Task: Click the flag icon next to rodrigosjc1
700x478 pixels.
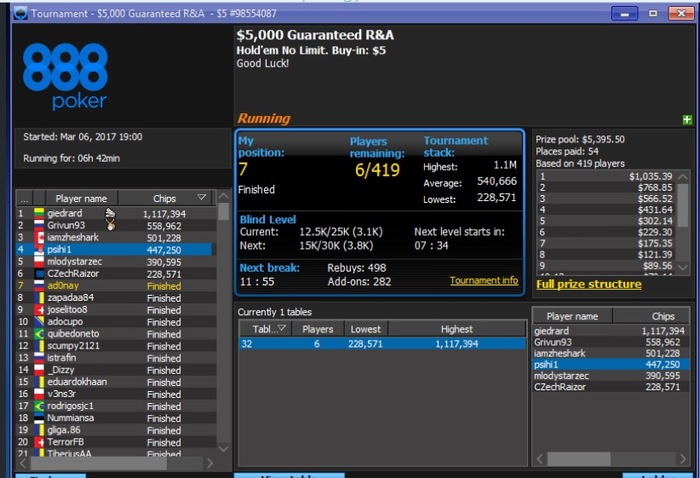Action: (x=39, y=406)
